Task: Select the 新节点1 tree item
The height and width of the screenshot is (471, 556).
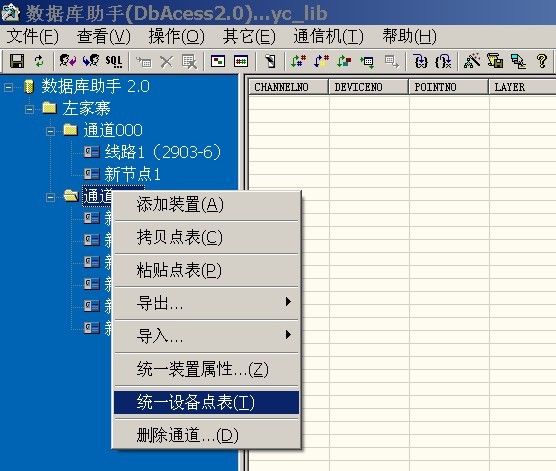Action: [132, 174]
